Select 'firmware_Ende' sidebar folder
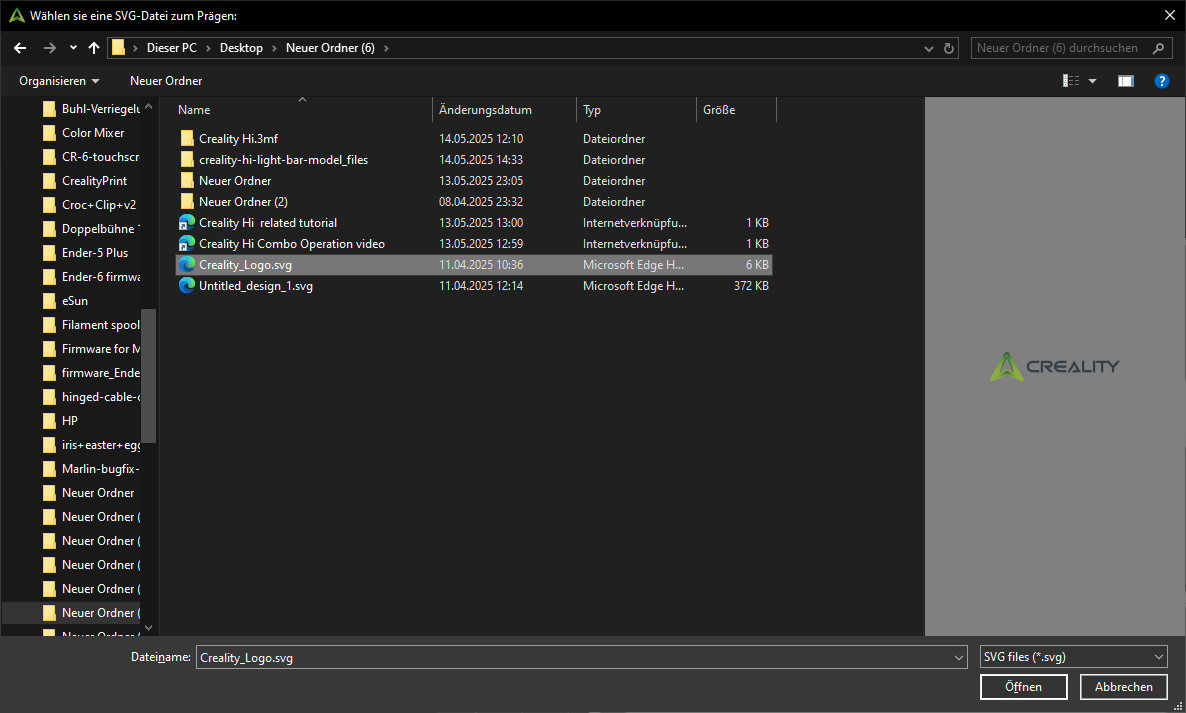Image resolution: width=1186 pixels, height=713 pixels. tap(92, 373)
